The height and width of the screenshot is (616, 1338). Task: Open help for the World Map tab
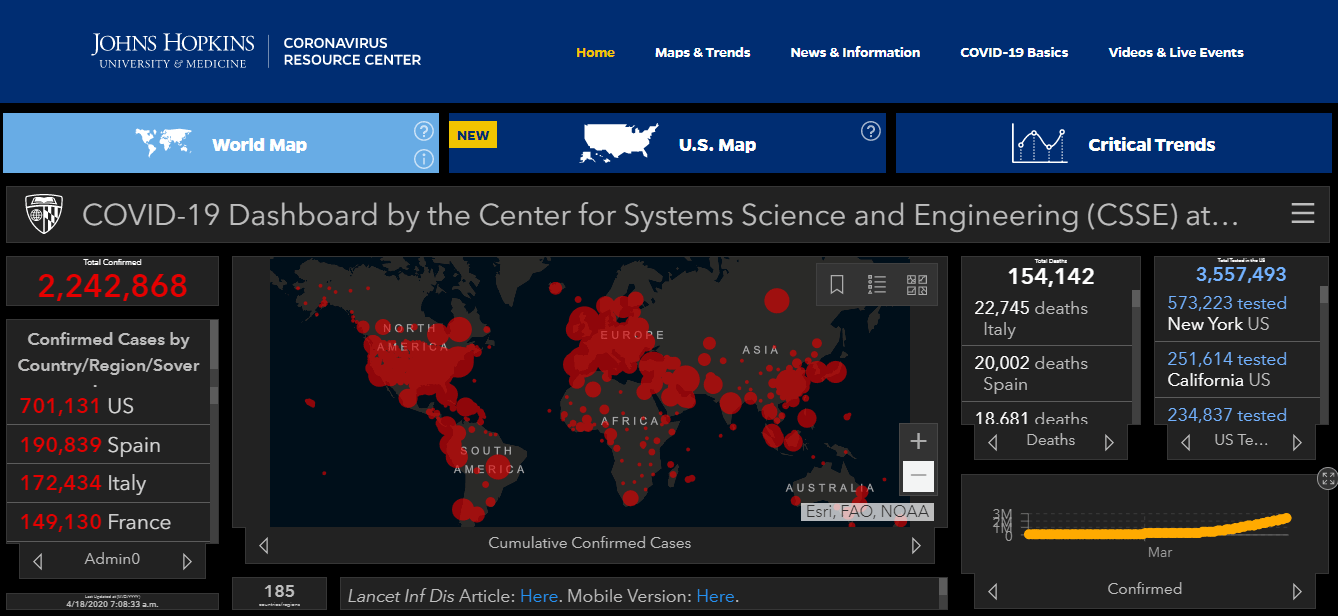(423, 131)
